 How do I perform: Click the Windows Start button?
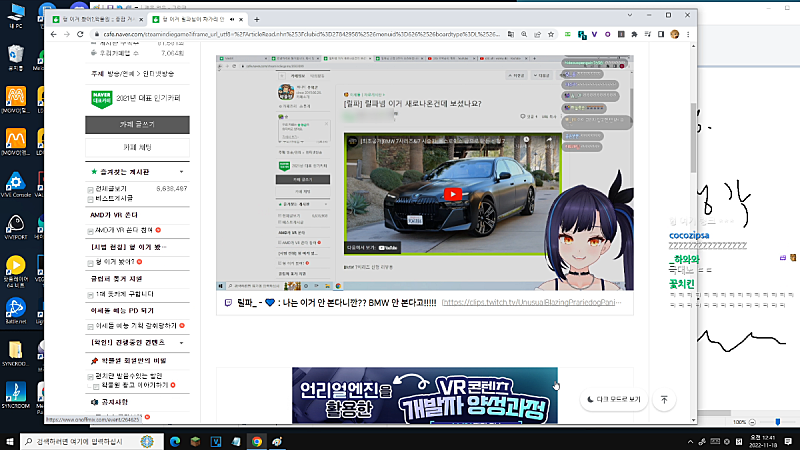[x=10, y=440]
